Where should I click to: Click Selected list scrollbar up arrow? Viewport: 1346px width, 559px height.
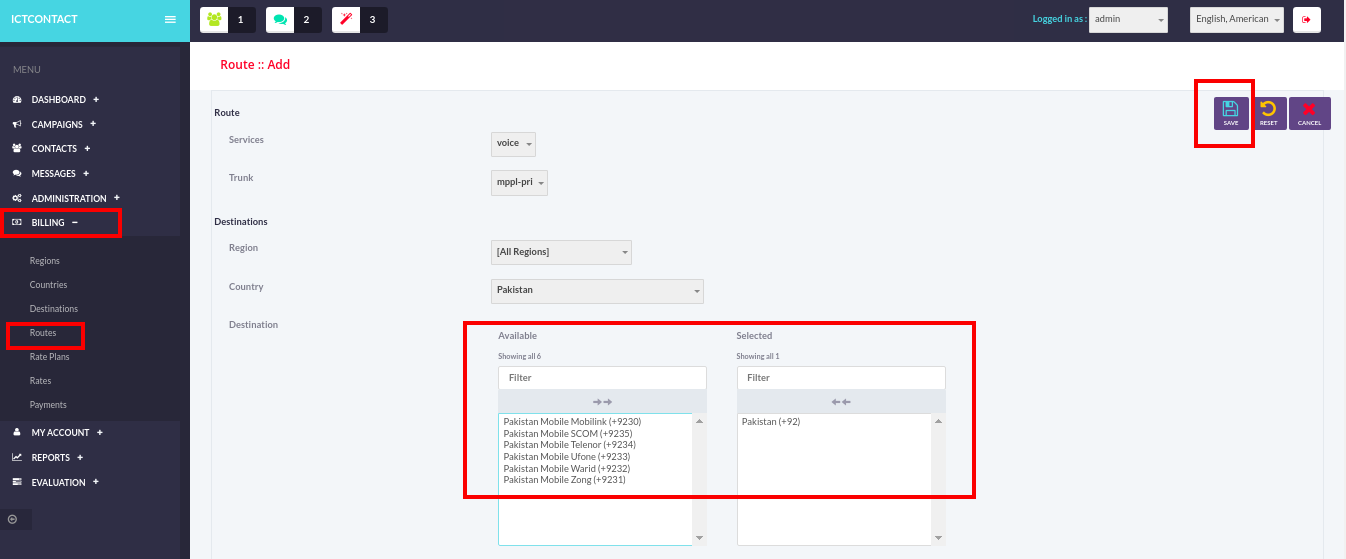938,422
